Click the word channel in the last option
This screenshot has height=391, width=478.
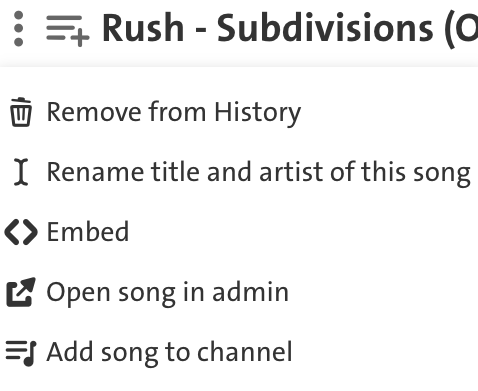pyautogui.click(x=244, y=352)
